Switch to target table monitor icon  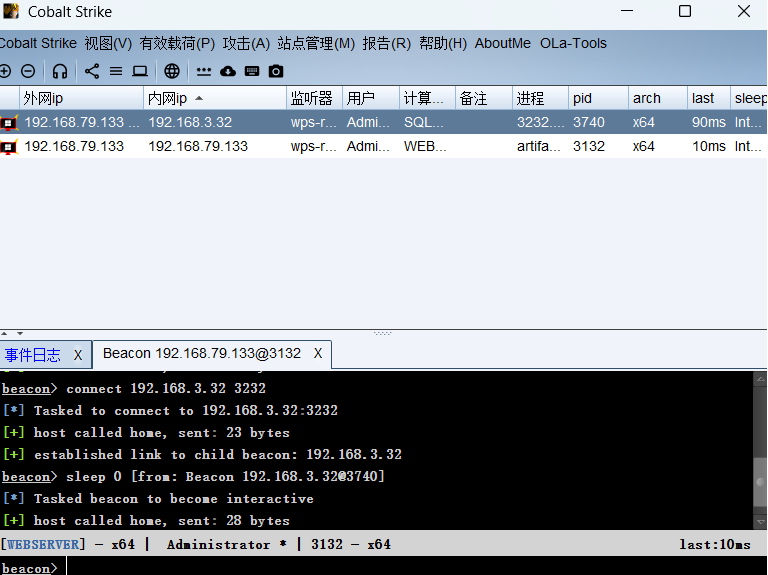pyautogui.click(x=140, y=72)
